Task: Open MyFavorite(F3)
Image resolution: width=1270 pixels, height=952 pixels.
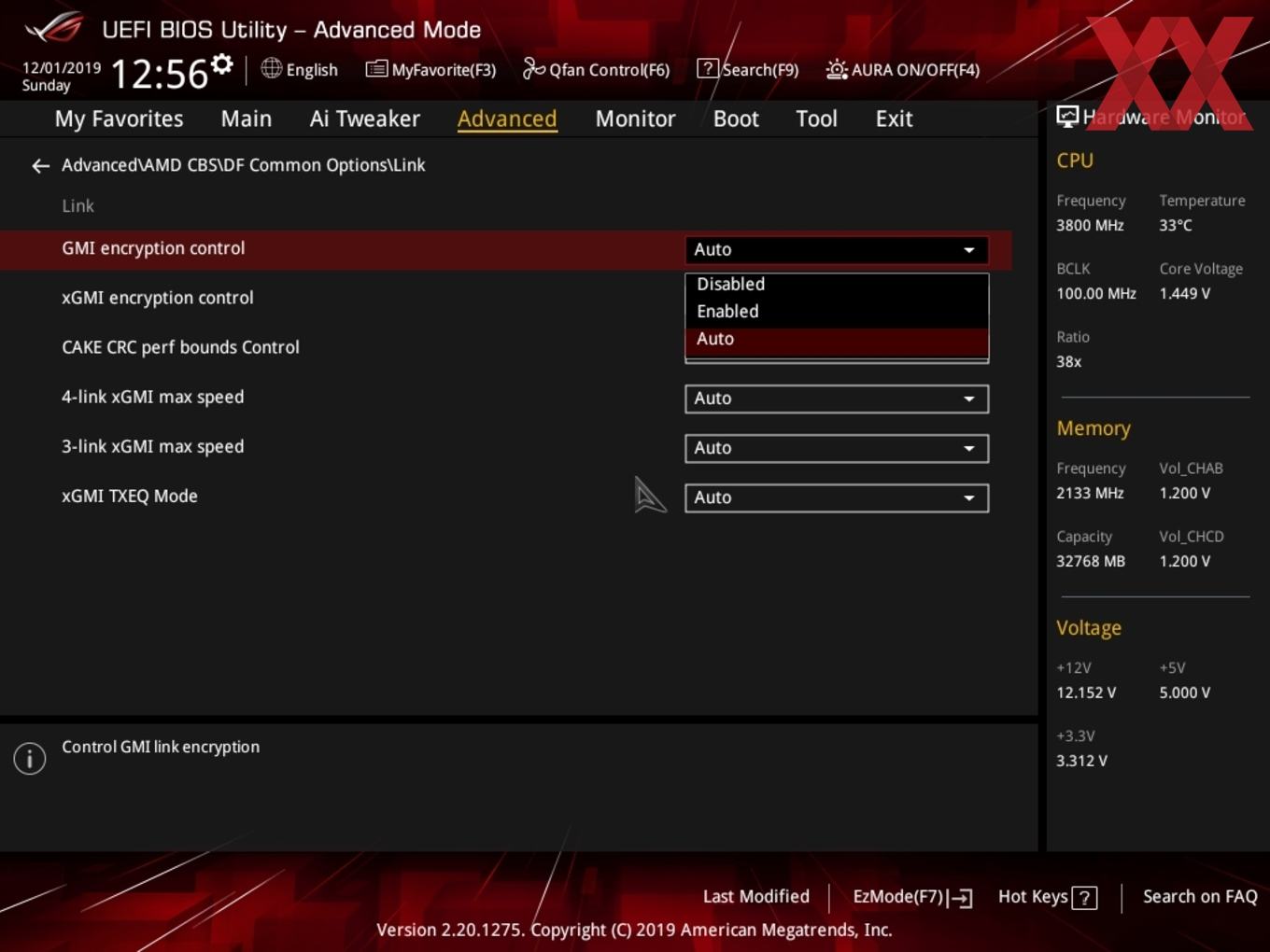Action: point(431,70)
